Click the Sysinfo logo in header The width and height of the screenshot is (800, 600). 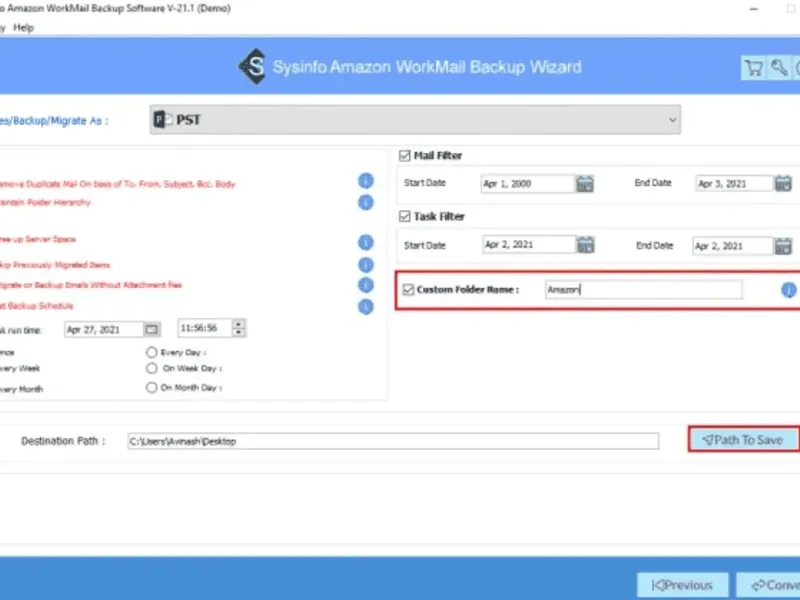coord(253,66)
